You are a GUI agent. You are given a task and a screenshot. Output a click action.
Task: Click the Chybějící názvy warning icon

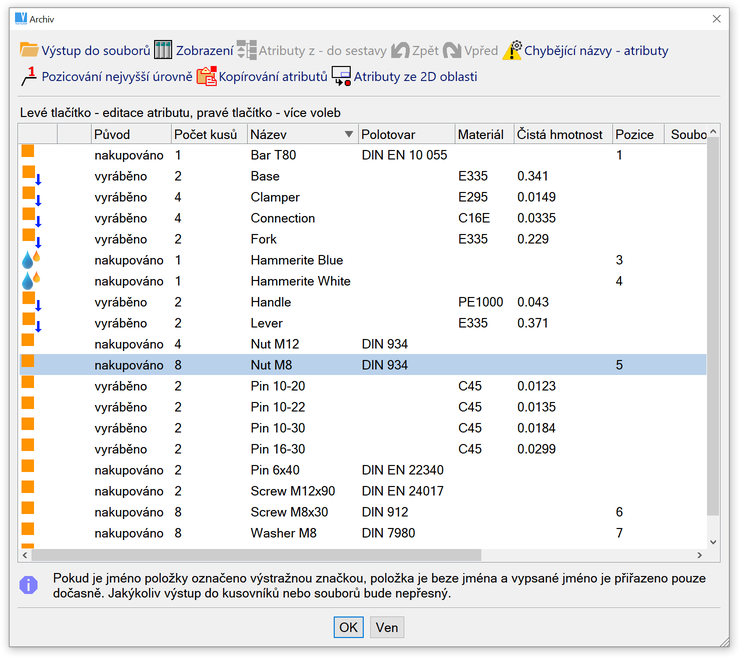(512, 50)
